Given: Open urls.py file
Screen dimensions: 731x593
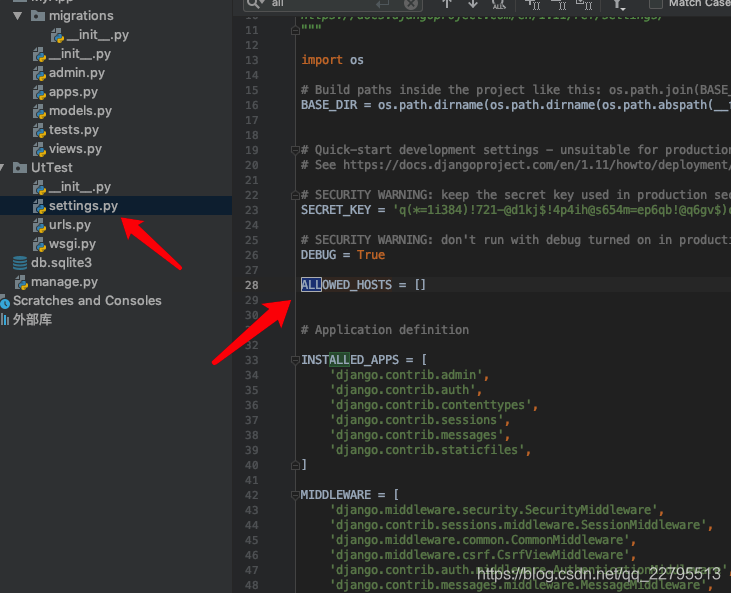Looking at the screenshot, I should point(69,225).
